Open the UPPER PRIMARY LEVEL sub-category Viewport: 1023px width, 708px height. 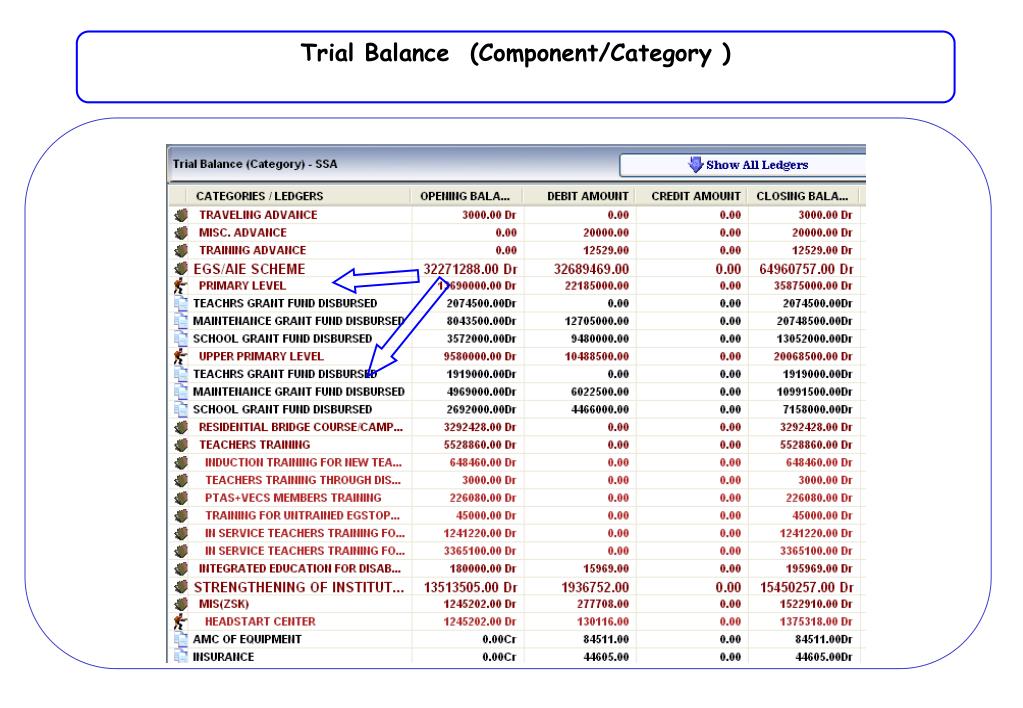tap(261, 356)
